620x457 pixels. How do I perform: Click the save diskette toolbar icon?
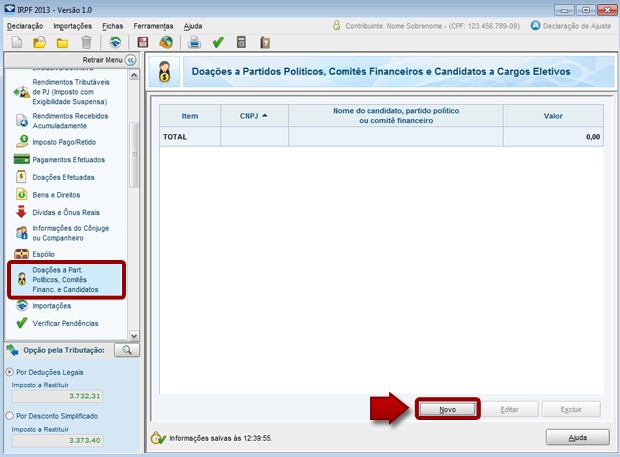(x=143, y=42)
